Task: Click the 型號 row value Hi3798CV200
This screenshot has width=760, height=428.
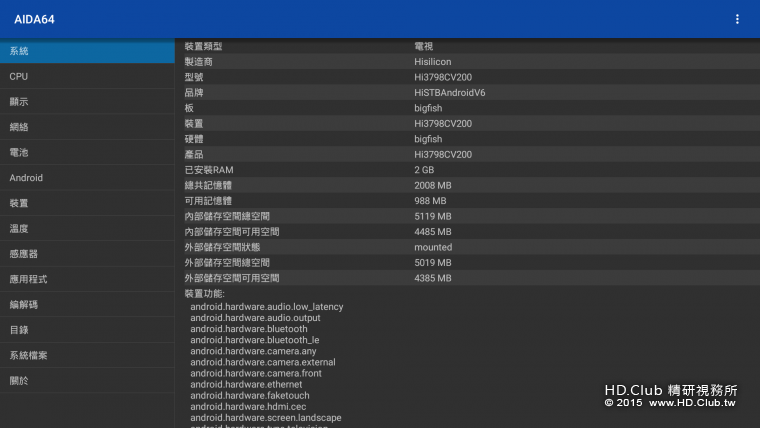Action: point(443,77)
